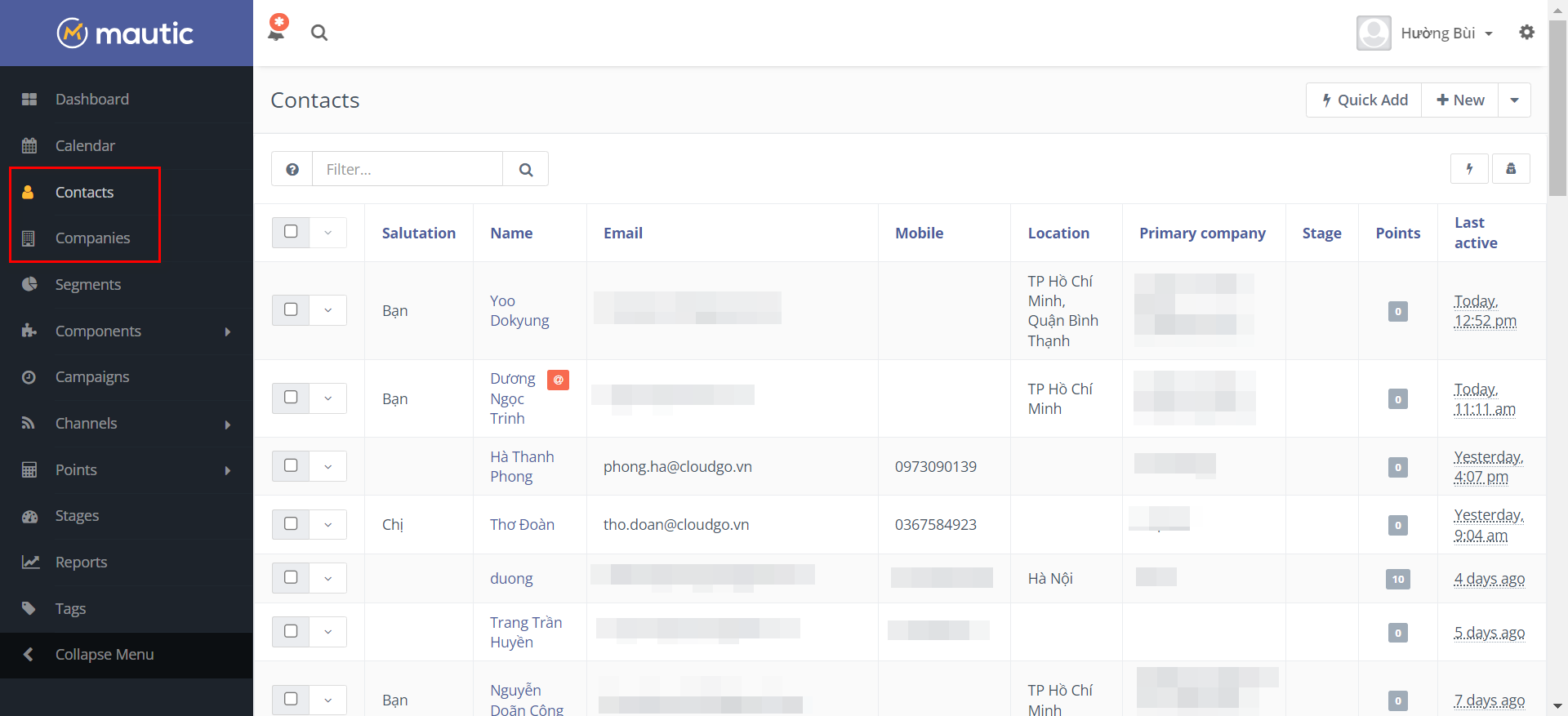
Task: Click the Reports line chart icon
Action: (x=30, y=563)
